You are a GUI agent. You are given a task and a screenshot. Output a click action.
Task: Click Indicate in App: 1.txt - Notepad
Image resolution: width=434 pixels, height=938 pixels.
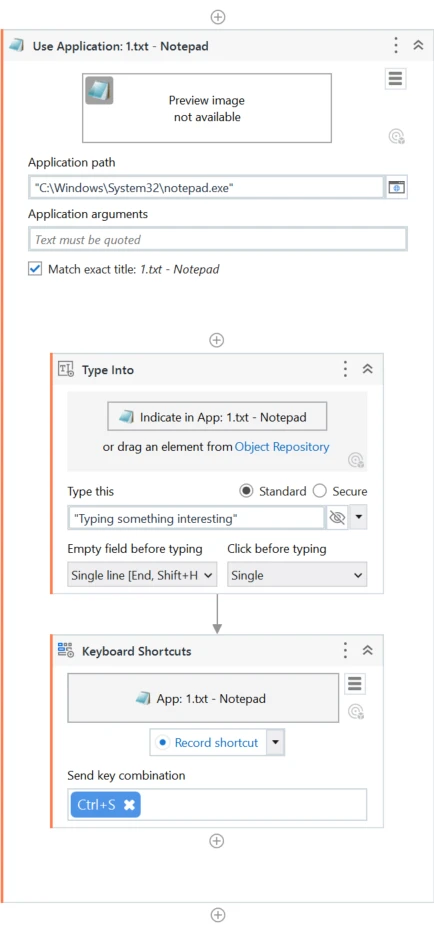[217, 417]
